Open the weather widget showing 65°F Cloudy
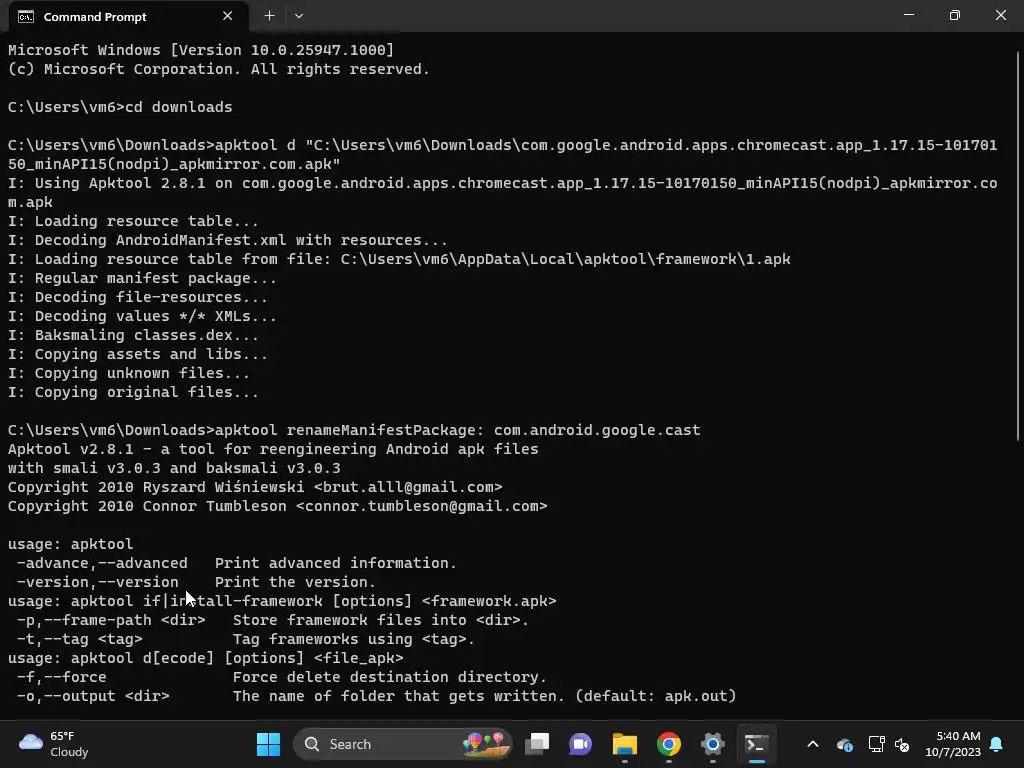This screenshot has width=1024, height=768. 54,744
